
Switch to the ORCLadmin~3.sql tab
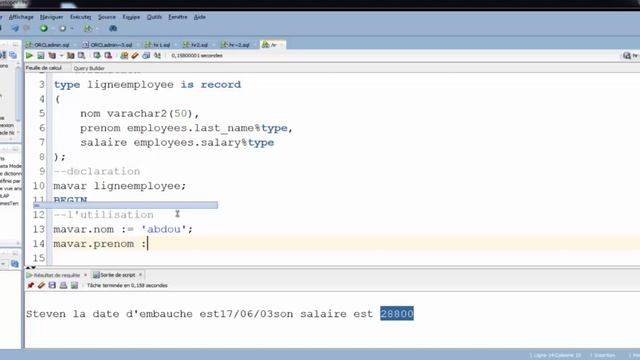point(110,44)
